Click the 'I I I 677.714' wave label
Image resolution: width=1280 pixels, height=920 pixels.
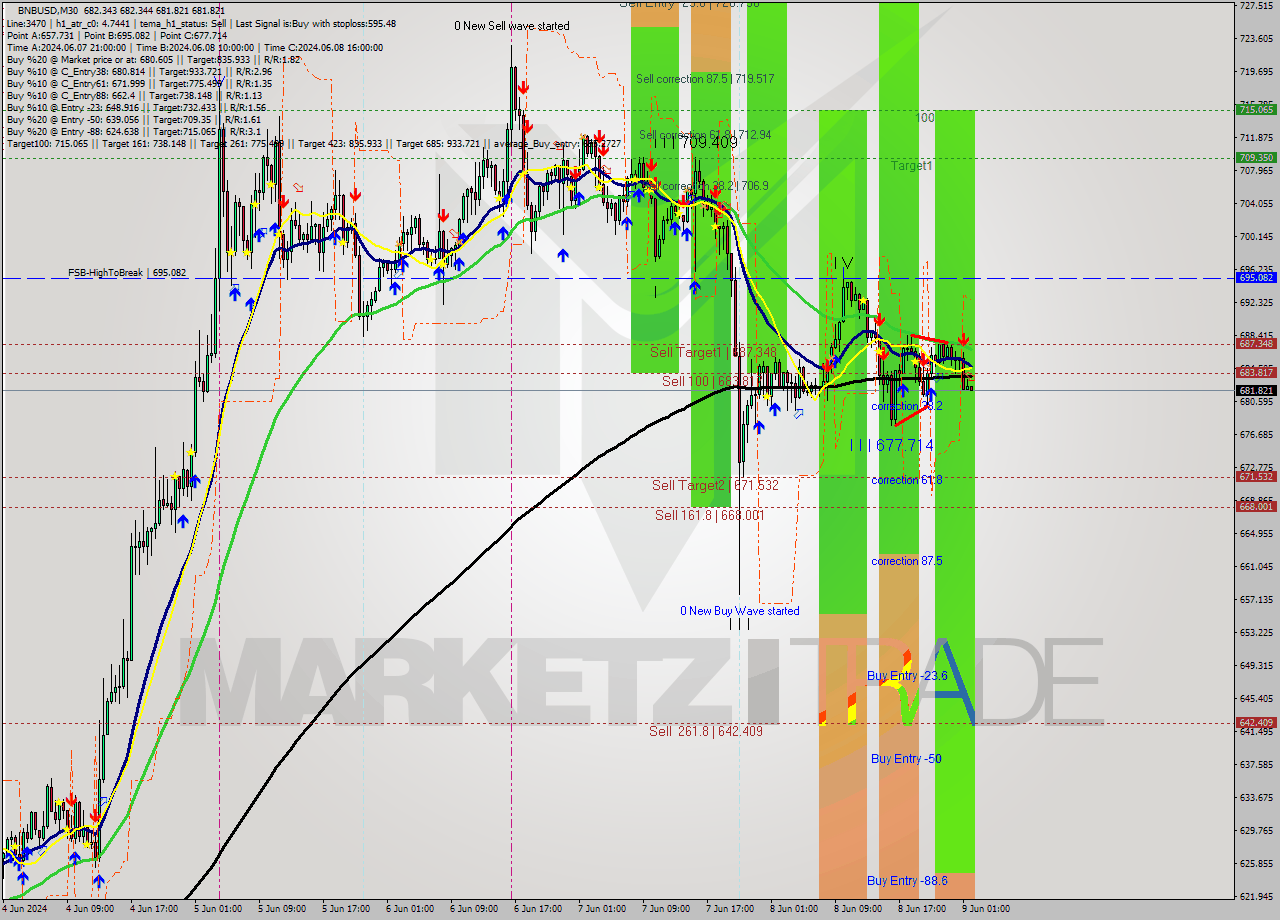point(892,445)
